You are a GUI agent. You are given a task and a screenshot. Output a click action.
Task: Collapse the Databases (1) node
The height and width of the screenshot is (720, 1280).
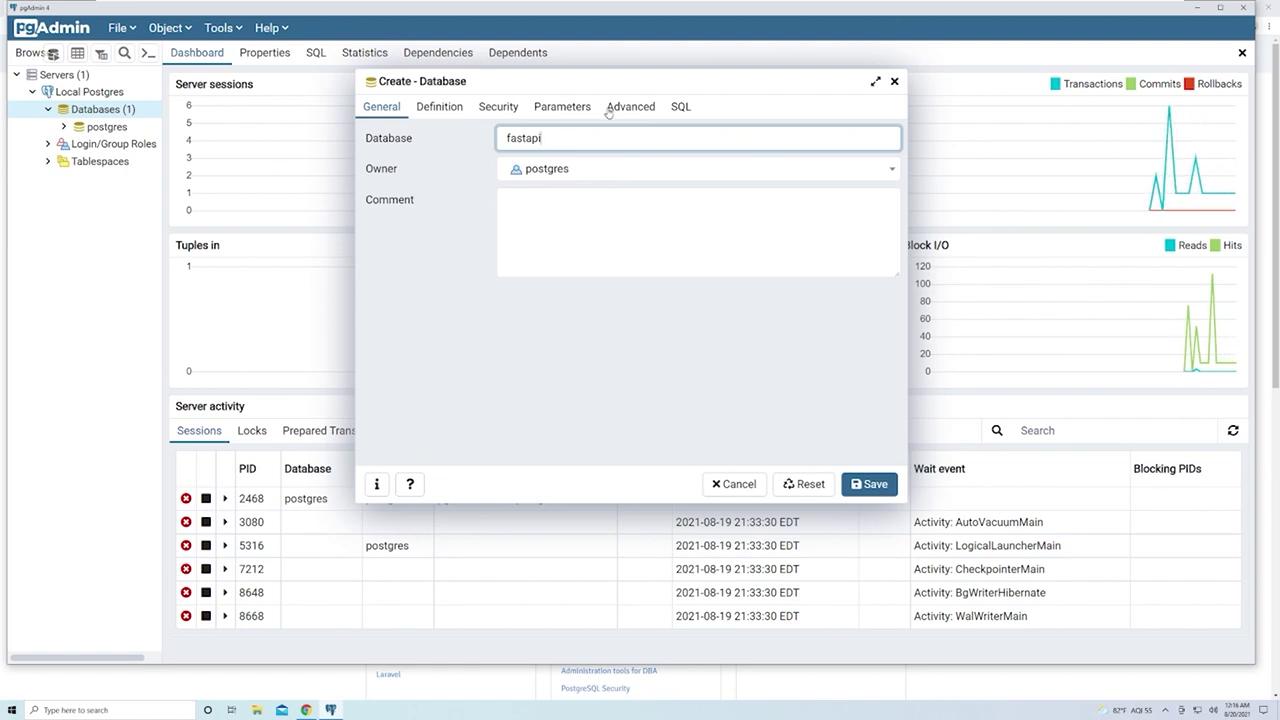tap(48, 109)
